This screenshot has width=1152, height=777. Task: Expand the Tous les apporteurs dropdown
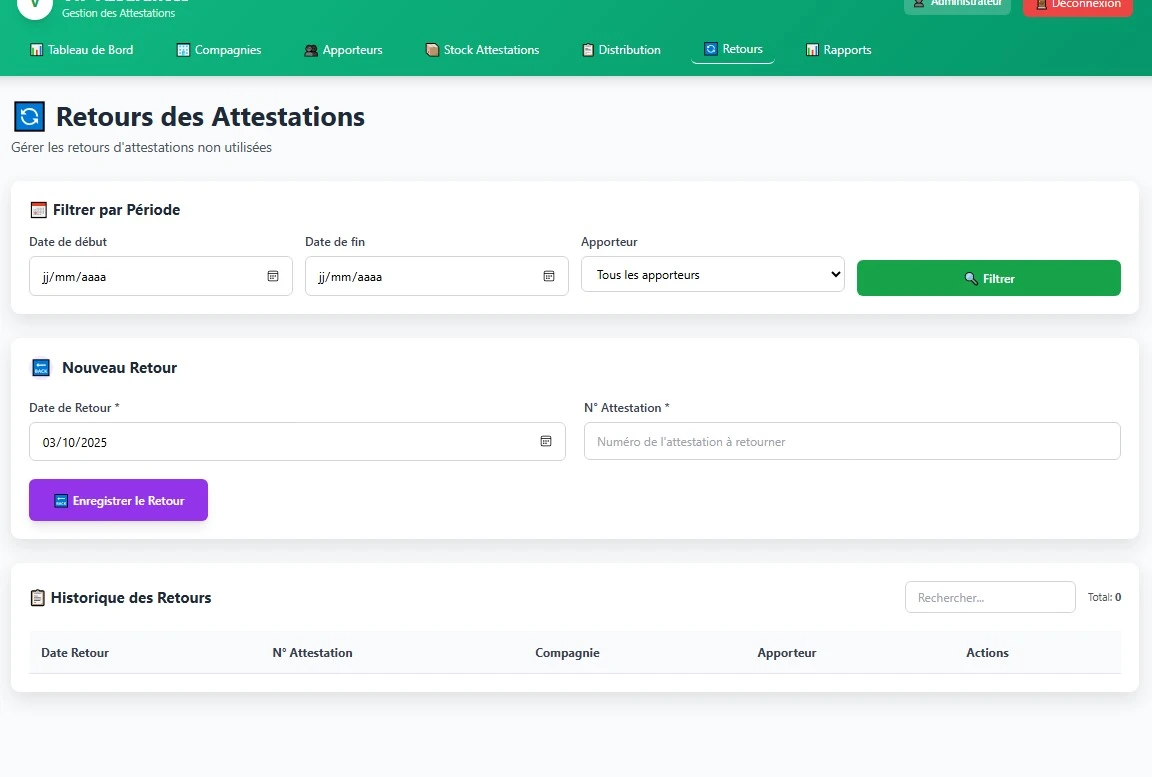click(x=712, y=275)
